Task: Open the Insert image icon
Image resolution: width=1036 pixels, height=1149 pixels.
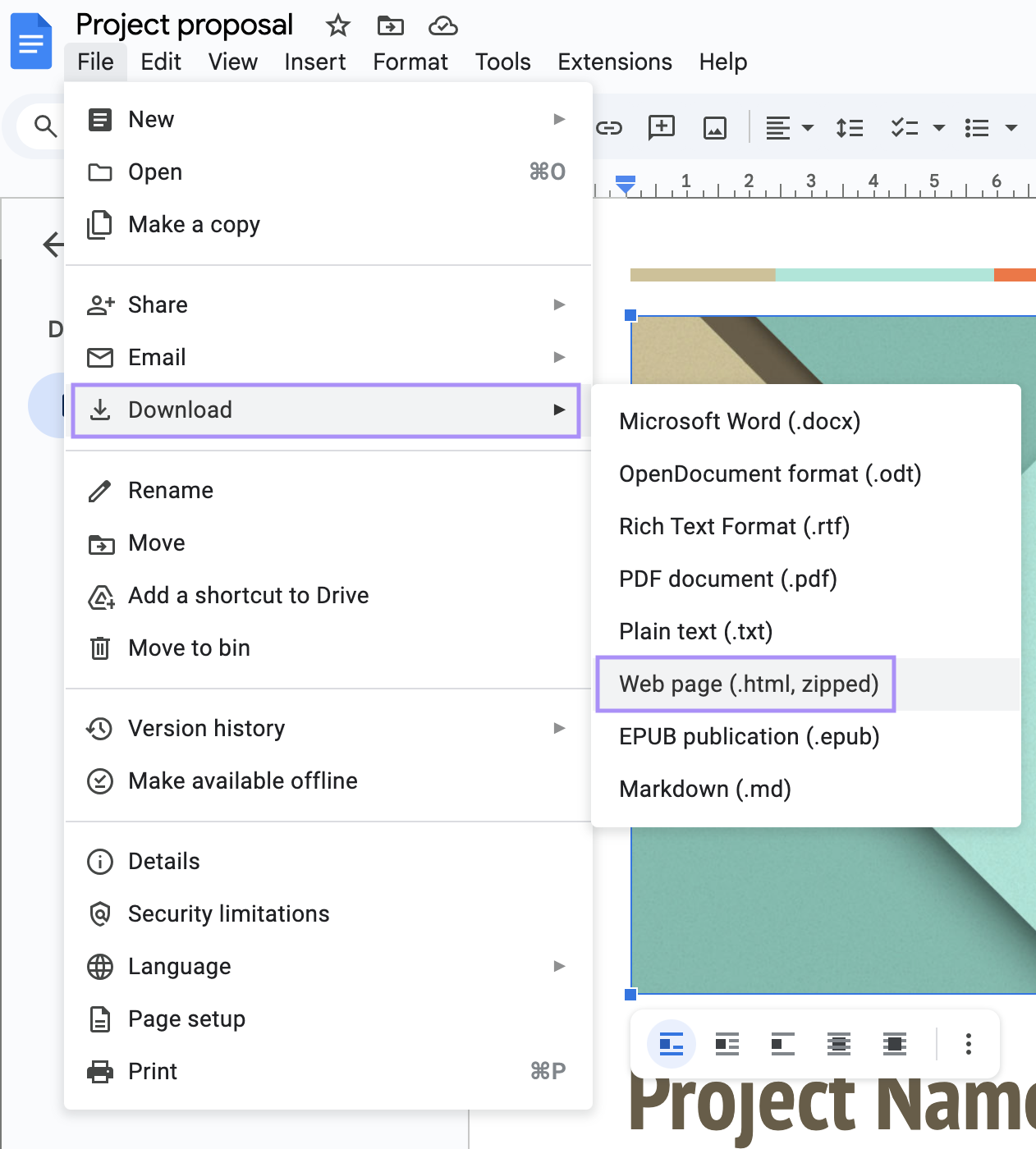Action: (714, 127)
